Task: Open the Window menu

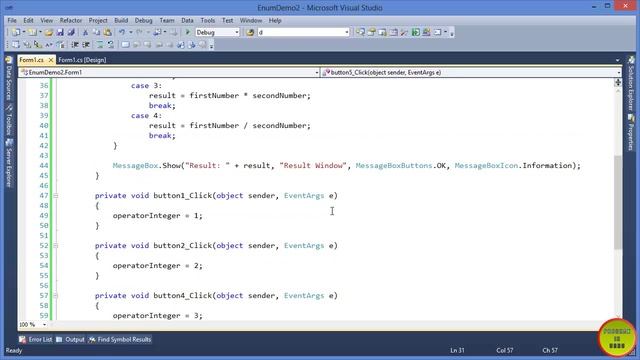Action: [251, 20]
